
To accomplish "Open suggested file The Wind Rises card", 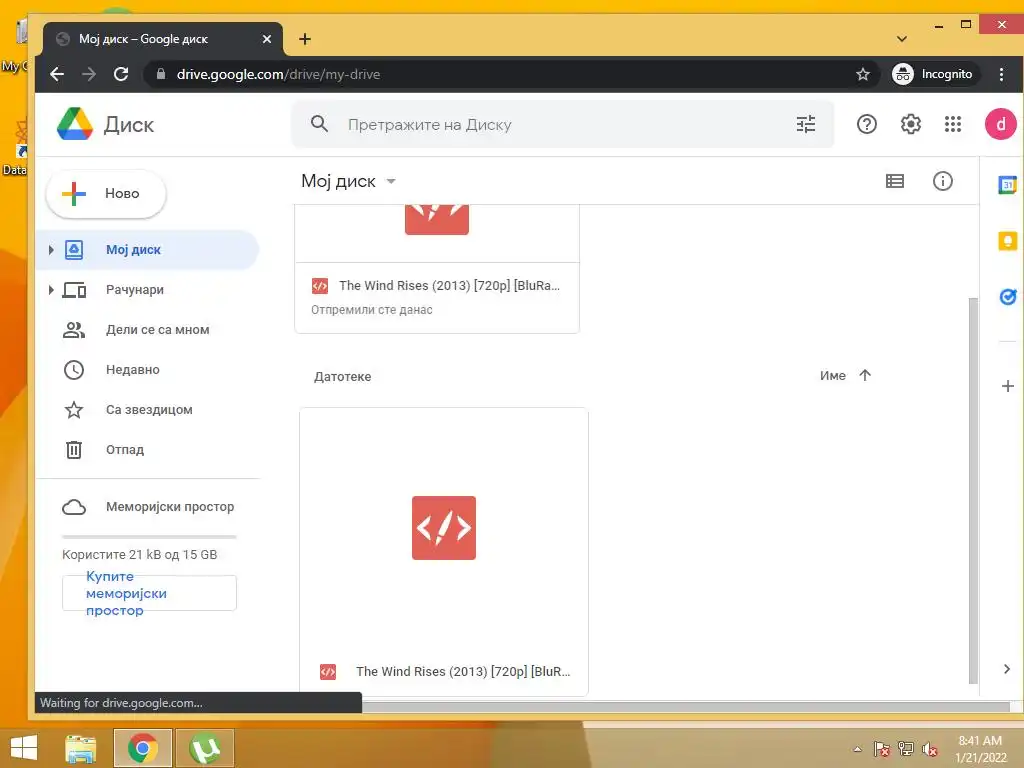I will (437, 269).
